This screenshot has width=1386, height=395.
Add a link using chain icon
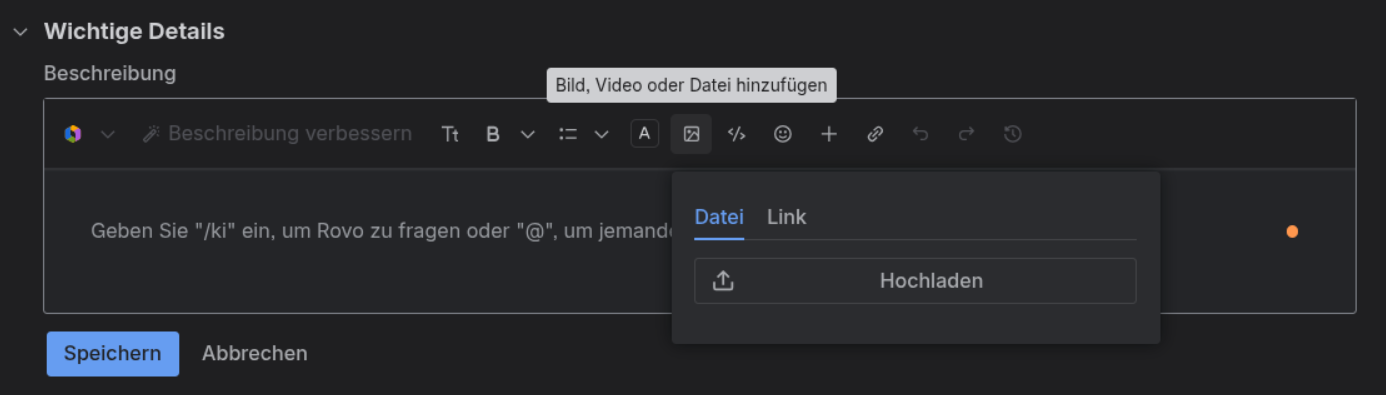tap(875, 134)
